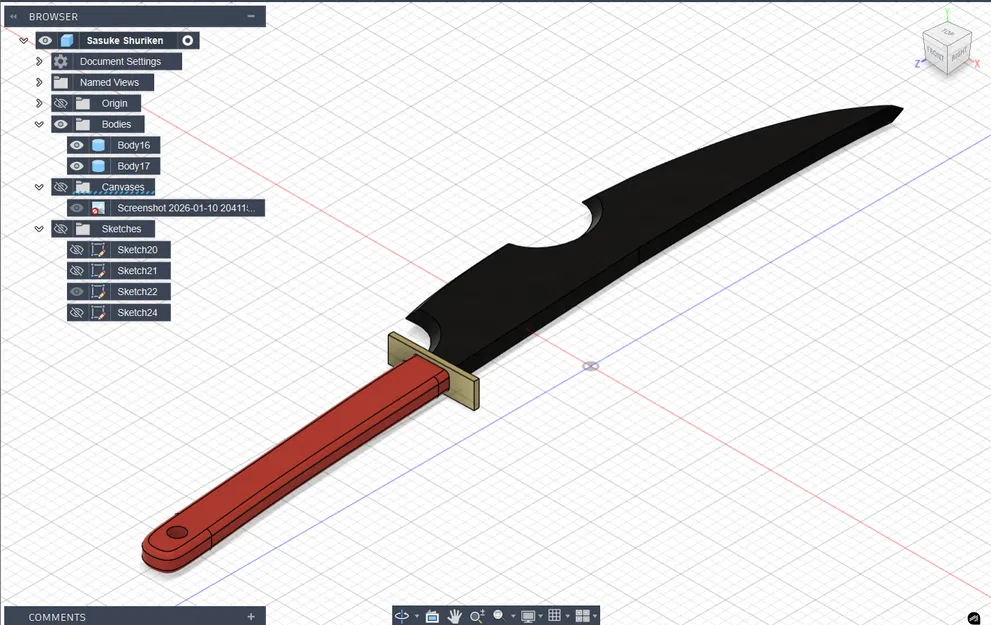Select the Orbit tool in the navigation bar
This screenshot has width=991, height=625.
402,616
